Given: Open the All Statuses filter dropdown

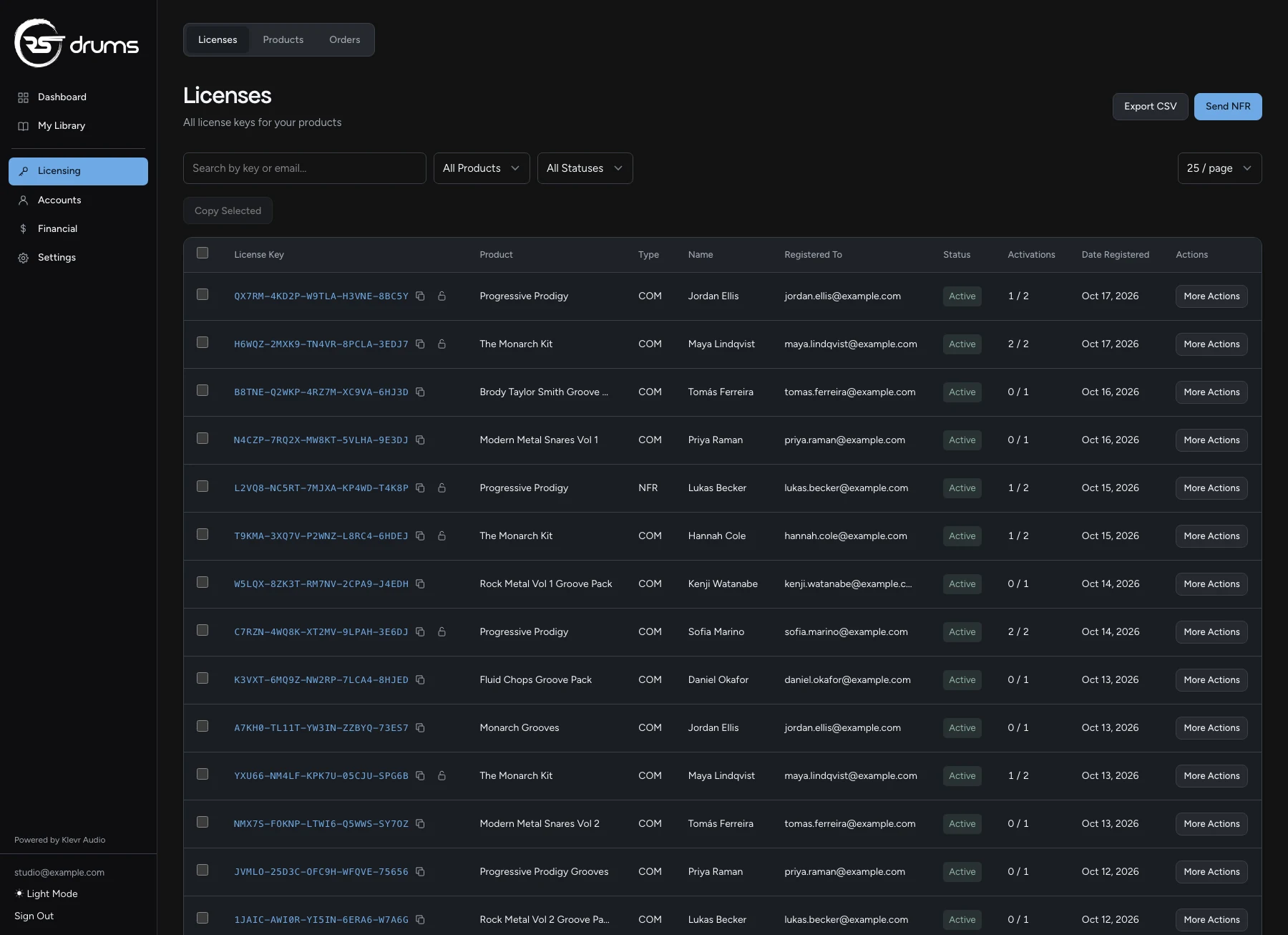Looking at the screenshot, I should tap(585, 168).
